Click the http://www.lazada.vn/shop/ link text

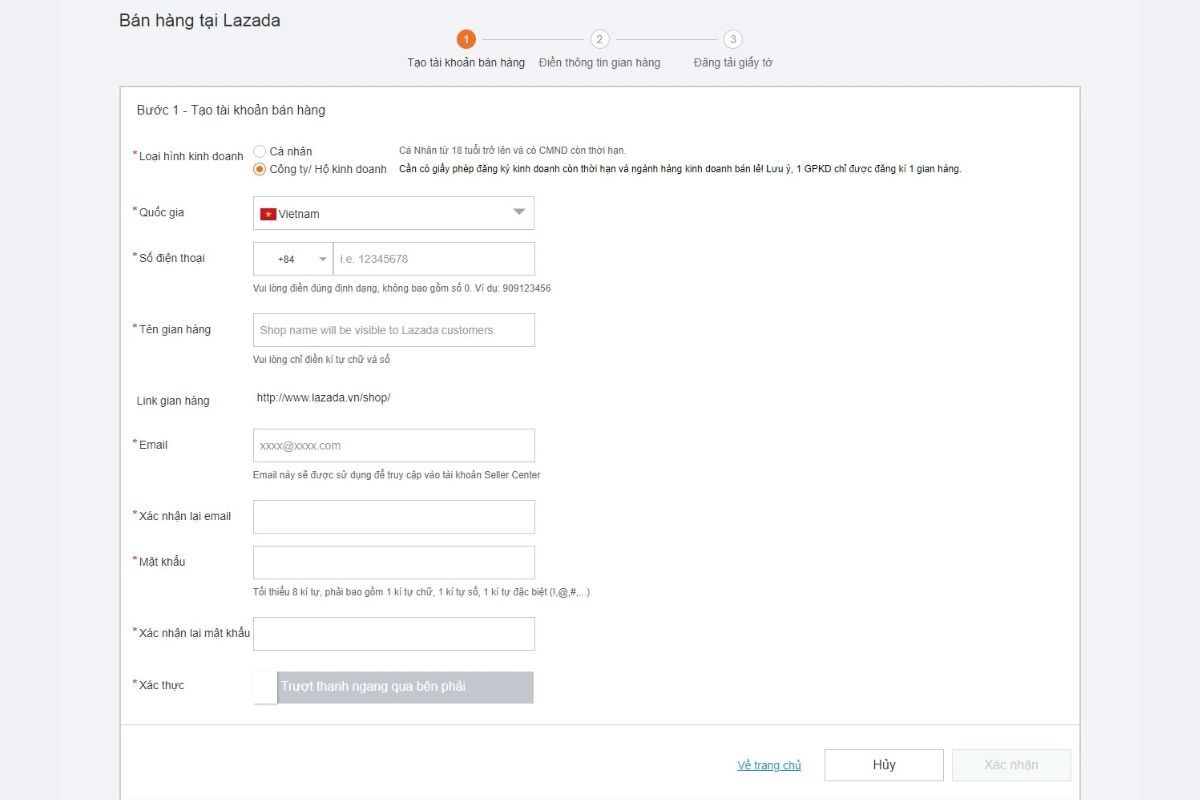(x=323, y=397)
